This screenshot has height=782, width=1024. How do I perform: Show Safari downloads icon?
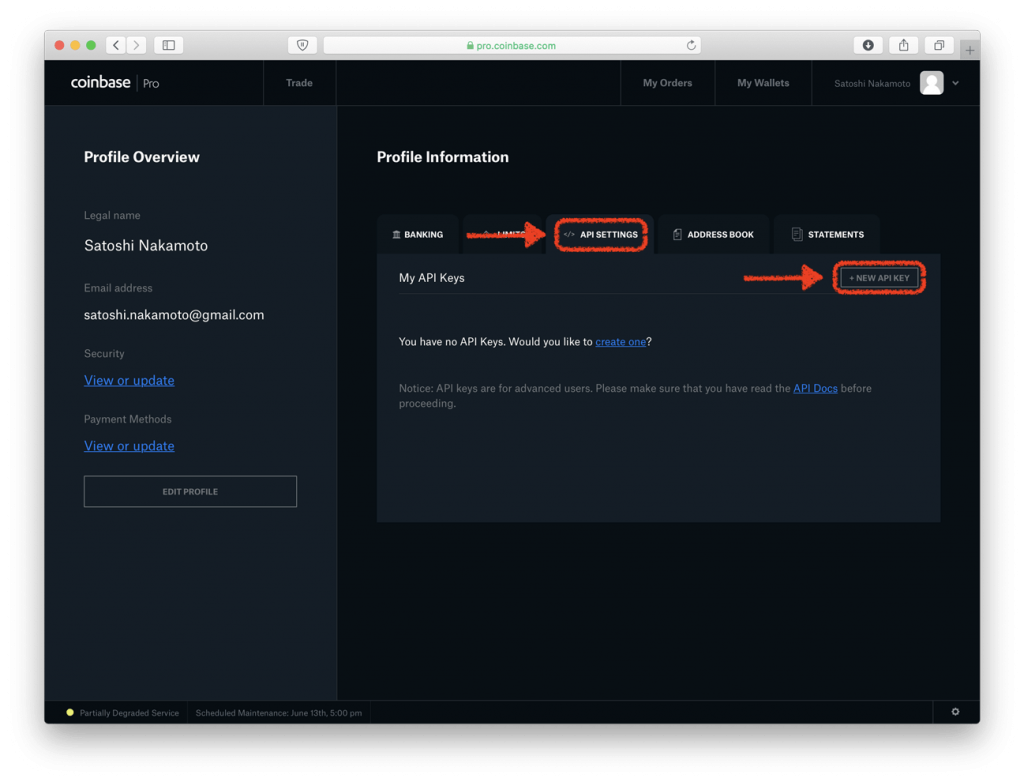coord(868,45)
